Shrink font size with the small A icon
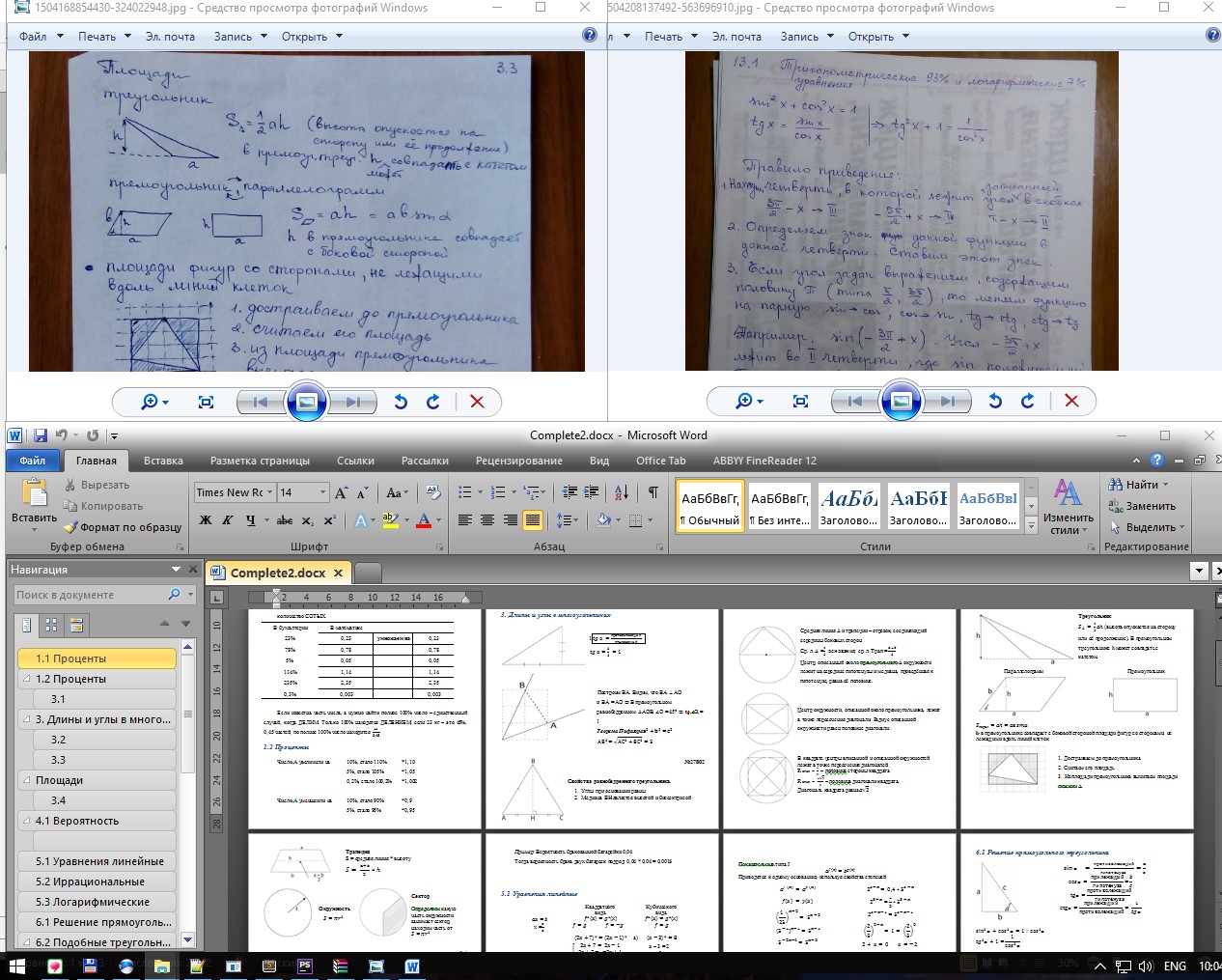The height and width of the screenshot is (980, 1222). (363, 492)
